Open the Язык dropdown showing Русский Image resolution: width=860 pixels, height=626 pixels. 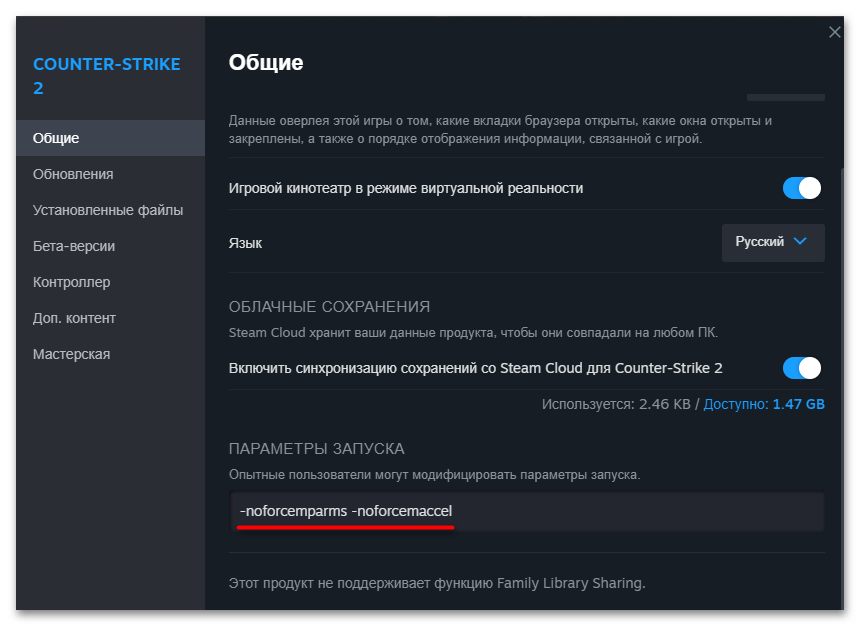point(772,243)
